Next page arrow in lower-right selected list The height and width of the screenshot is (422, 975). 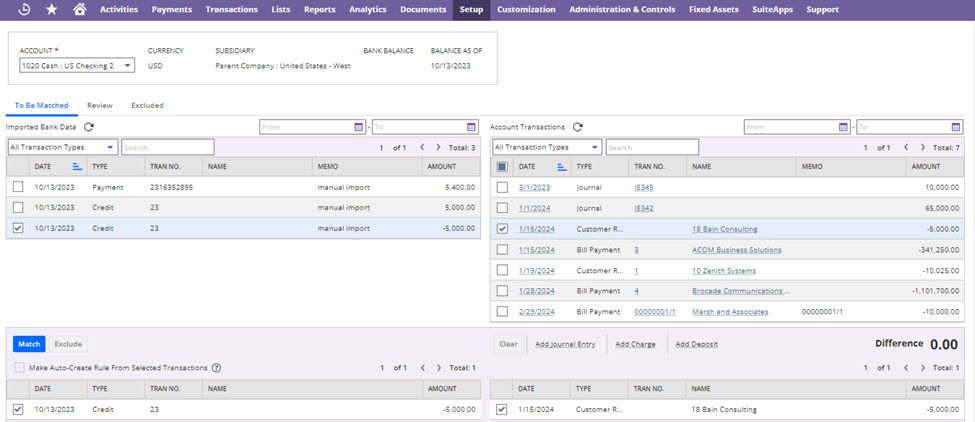pos(922,368)
